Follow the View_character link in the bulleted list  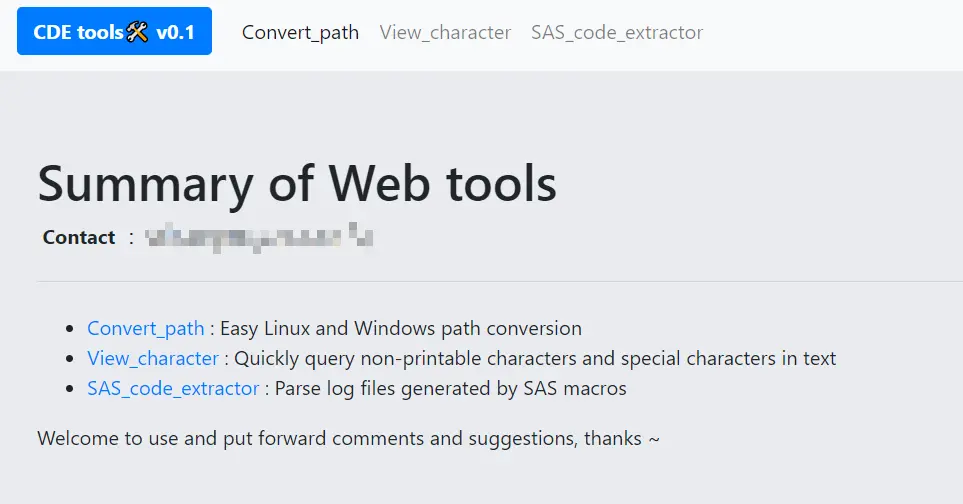[x=153, y=358]
